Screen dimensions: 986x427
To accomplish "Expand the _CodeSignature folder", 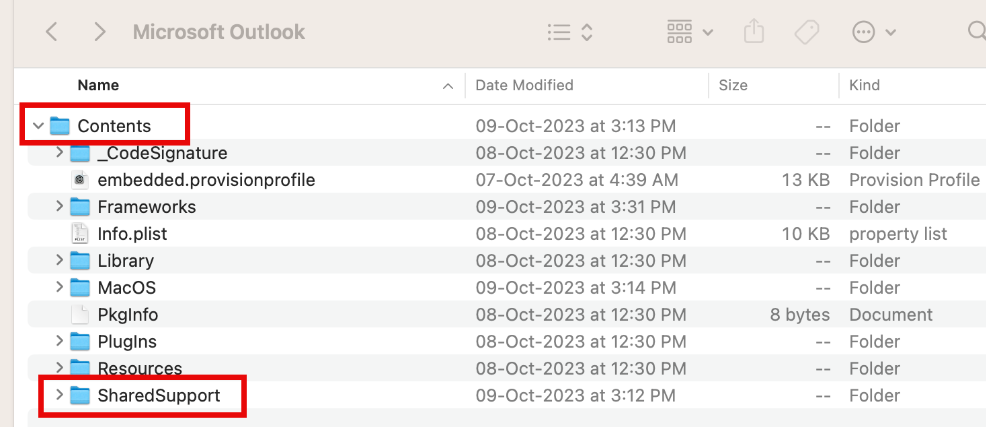I will (59, 152).
